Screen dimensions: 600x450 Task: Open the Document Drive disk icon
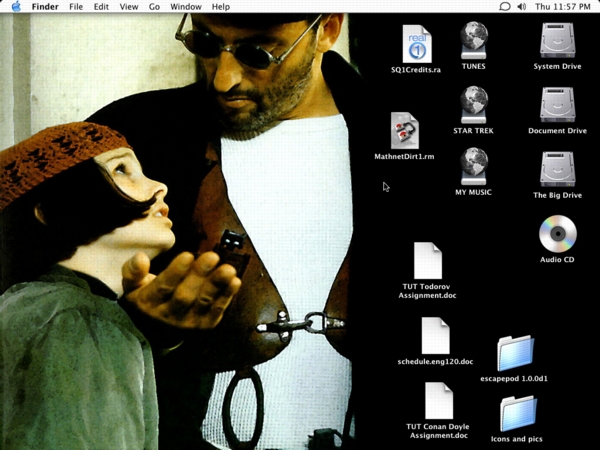(x=557, y=105)
